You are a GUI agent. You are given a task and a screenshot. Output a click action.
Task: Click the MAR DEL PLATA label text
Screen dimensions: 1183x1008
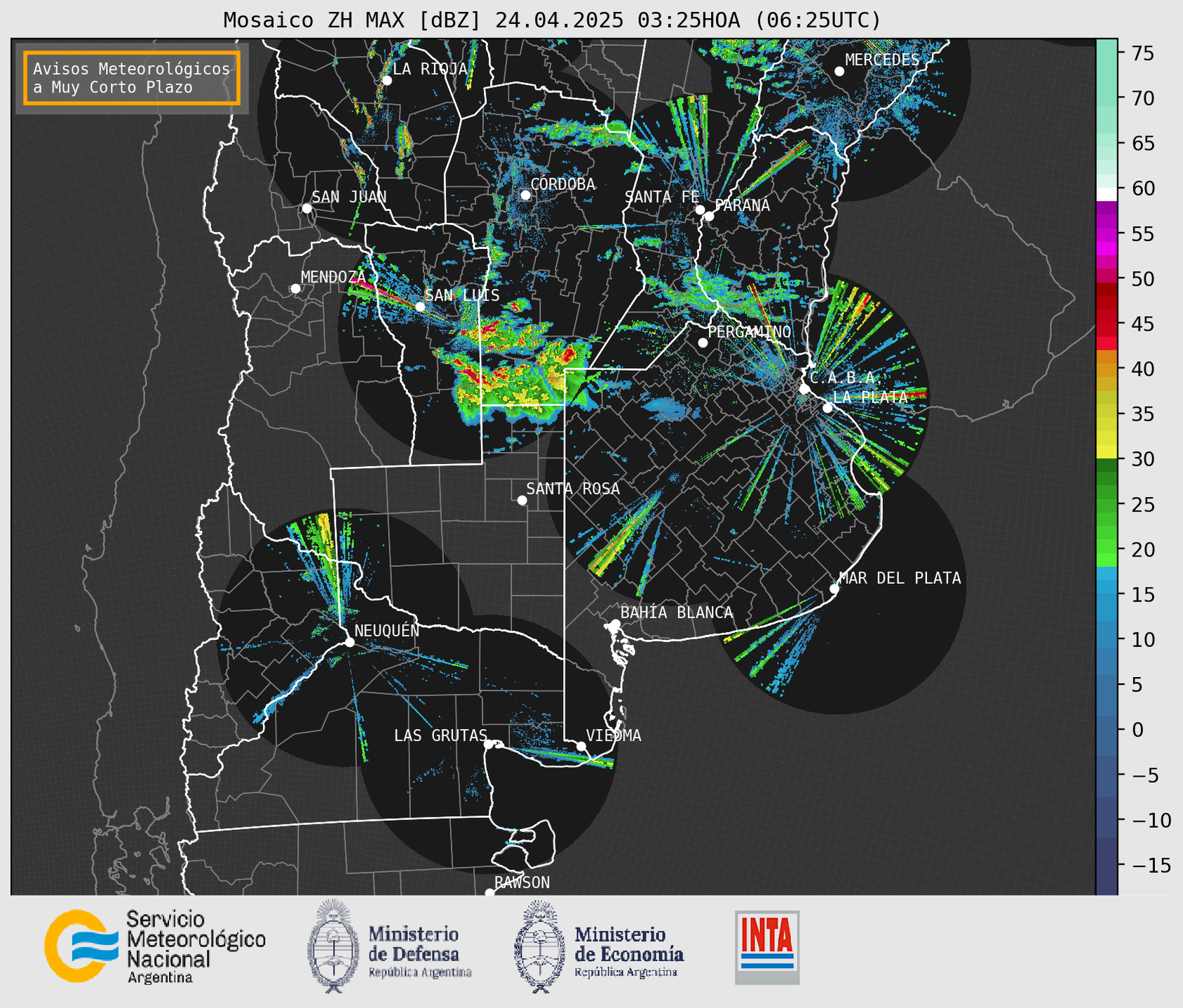click(900, 578)
